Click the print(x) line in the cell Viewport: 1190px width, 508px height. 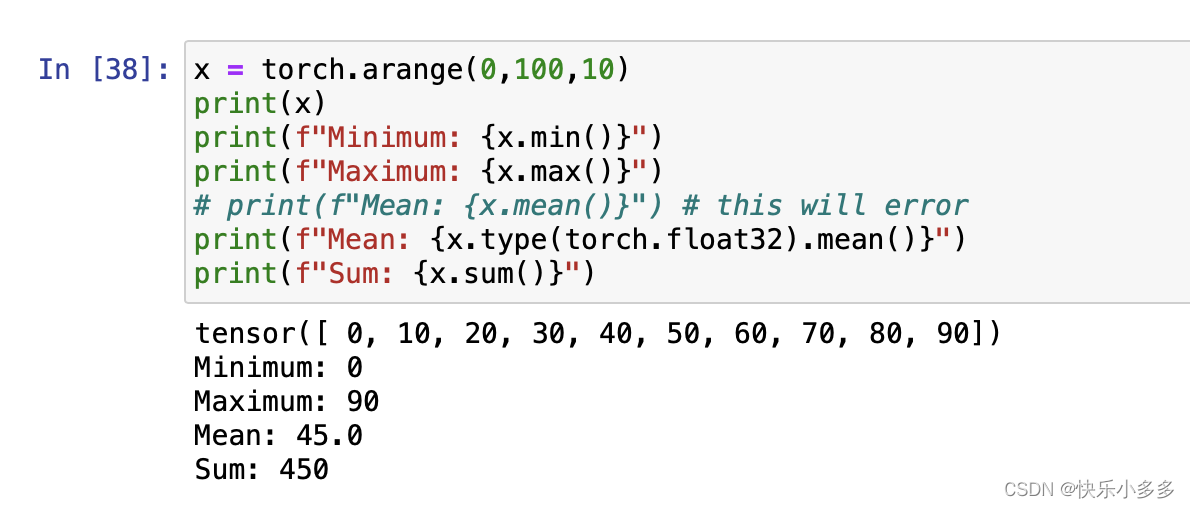260,104
